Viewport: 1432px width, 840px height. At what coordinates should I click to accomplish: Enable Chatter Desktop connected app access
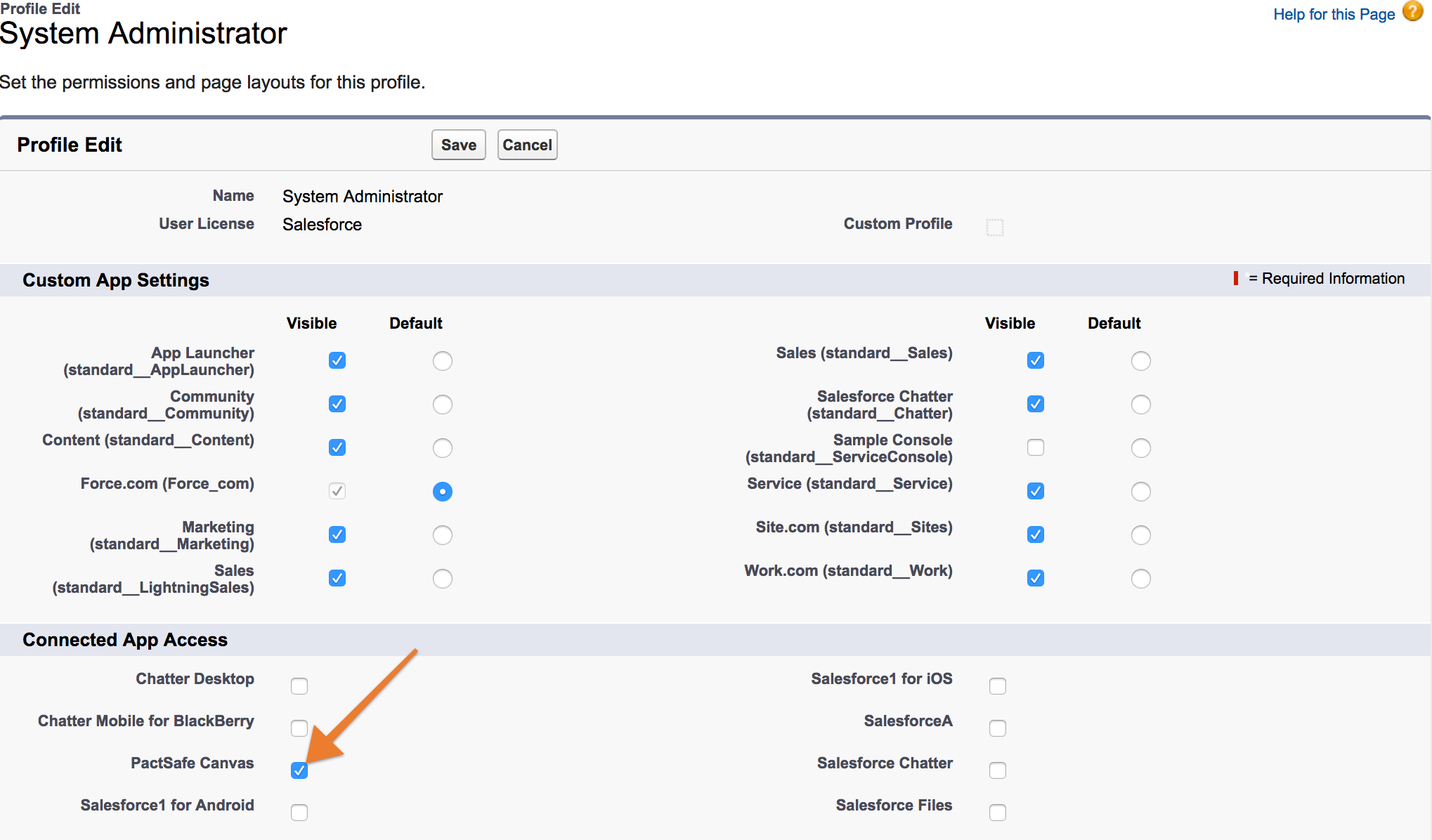299,686
